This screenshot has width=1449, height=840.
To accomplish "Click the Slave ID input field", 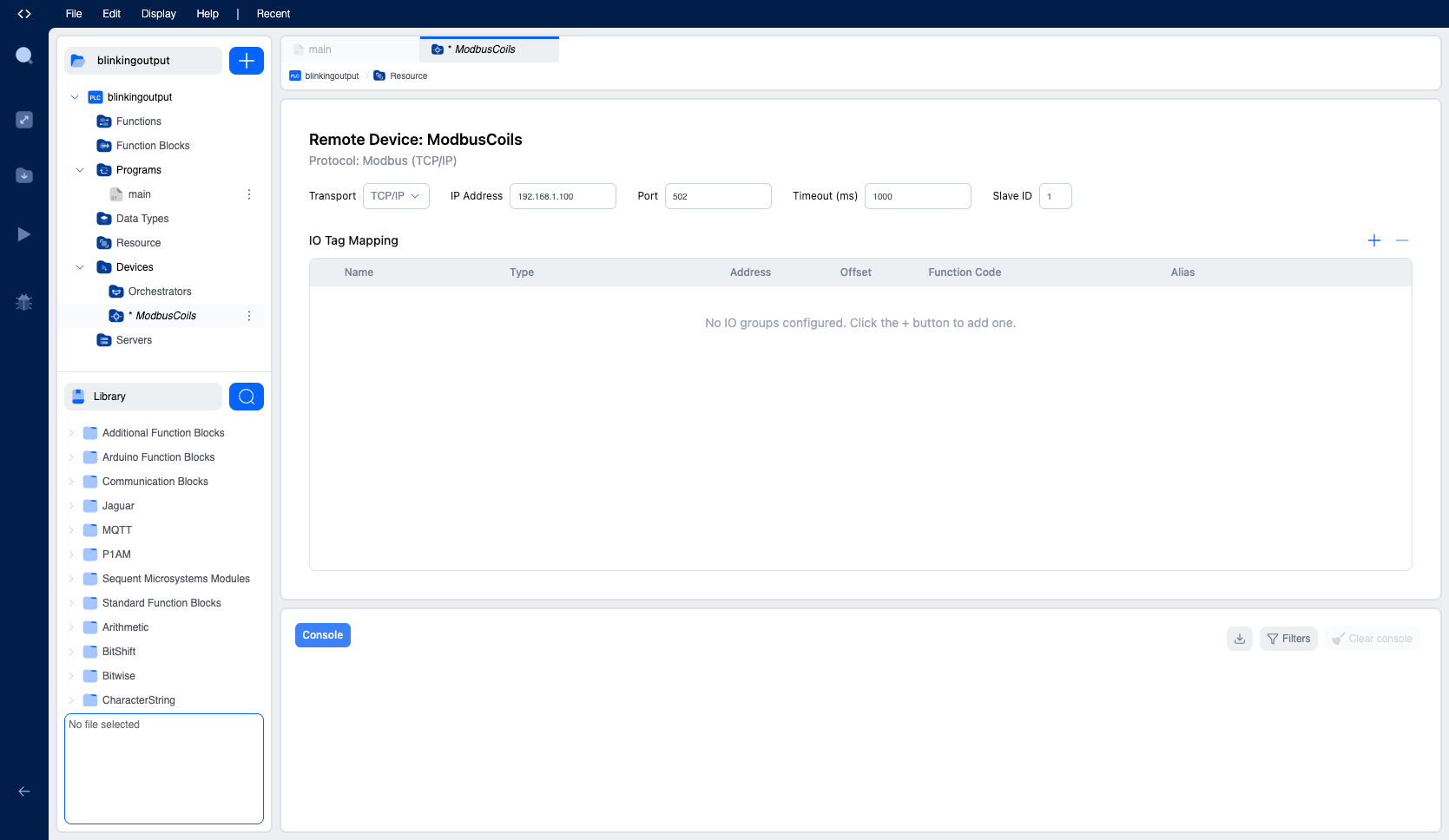I will point(1056,196).
